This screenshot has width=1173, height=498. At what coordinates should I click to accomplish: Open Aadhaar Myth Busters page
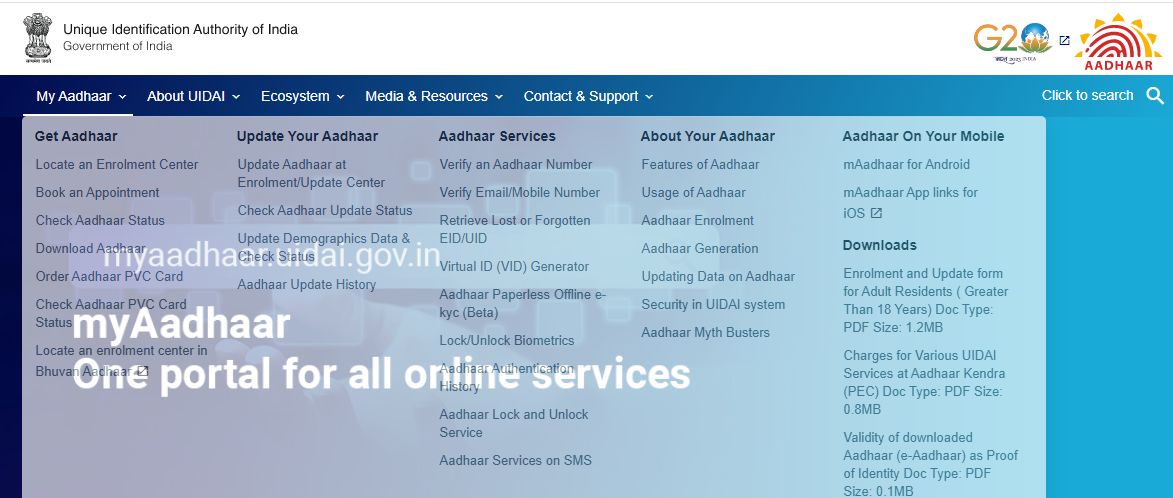click(705, 332)
